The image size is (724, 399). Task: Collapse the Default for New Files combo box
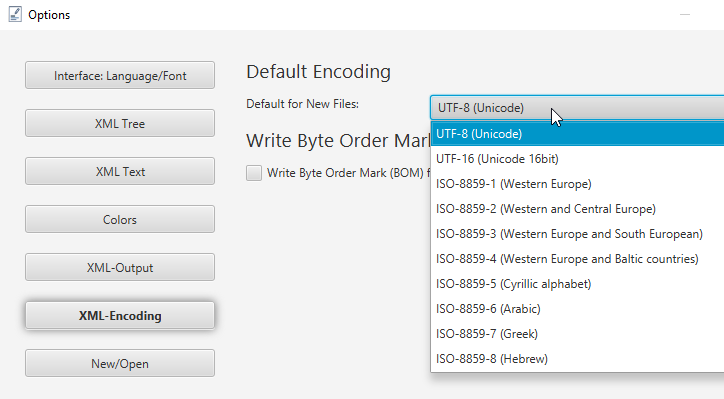(577, 108)
